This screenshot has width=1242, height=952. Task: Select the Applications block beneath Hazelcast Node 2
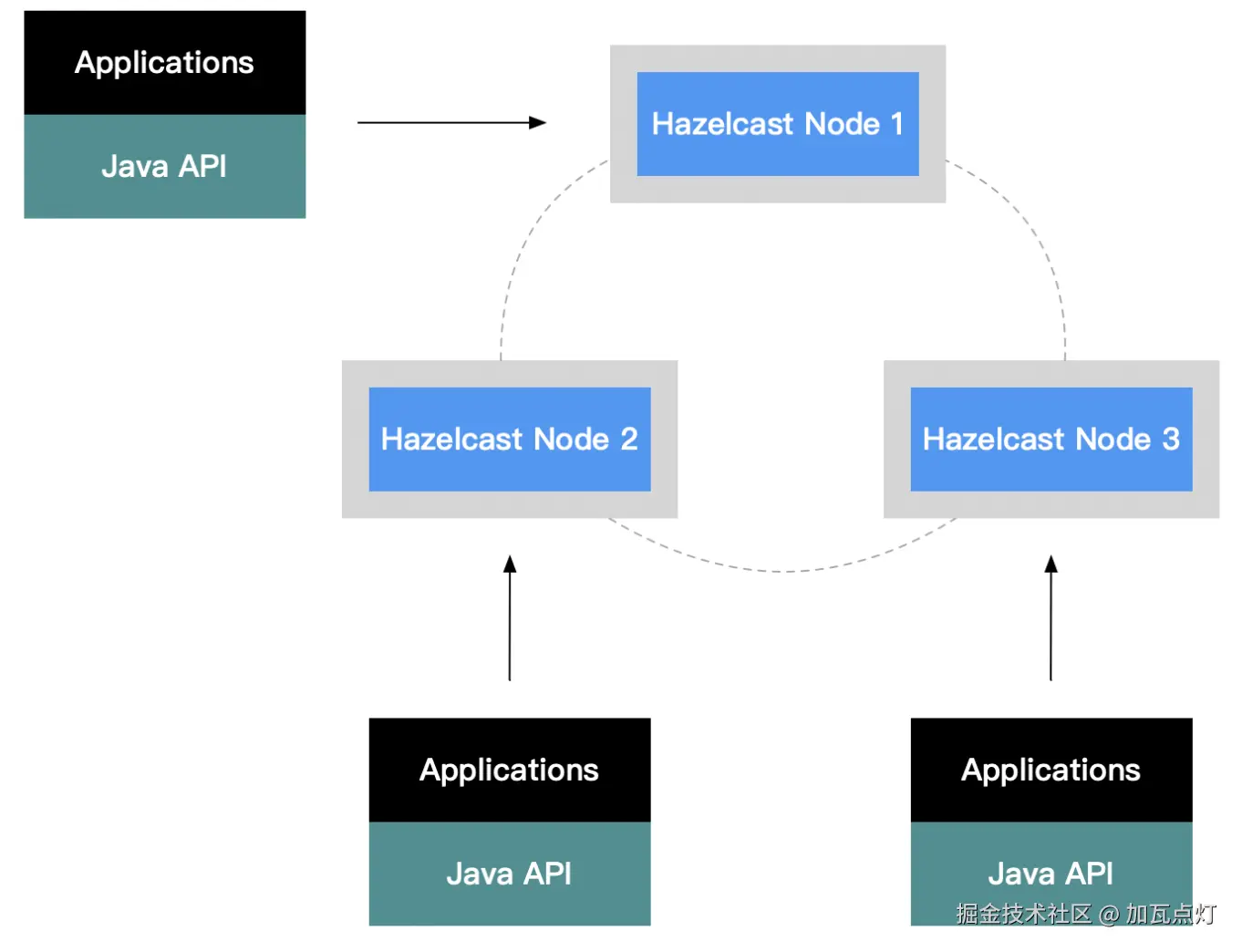point(510,770)
